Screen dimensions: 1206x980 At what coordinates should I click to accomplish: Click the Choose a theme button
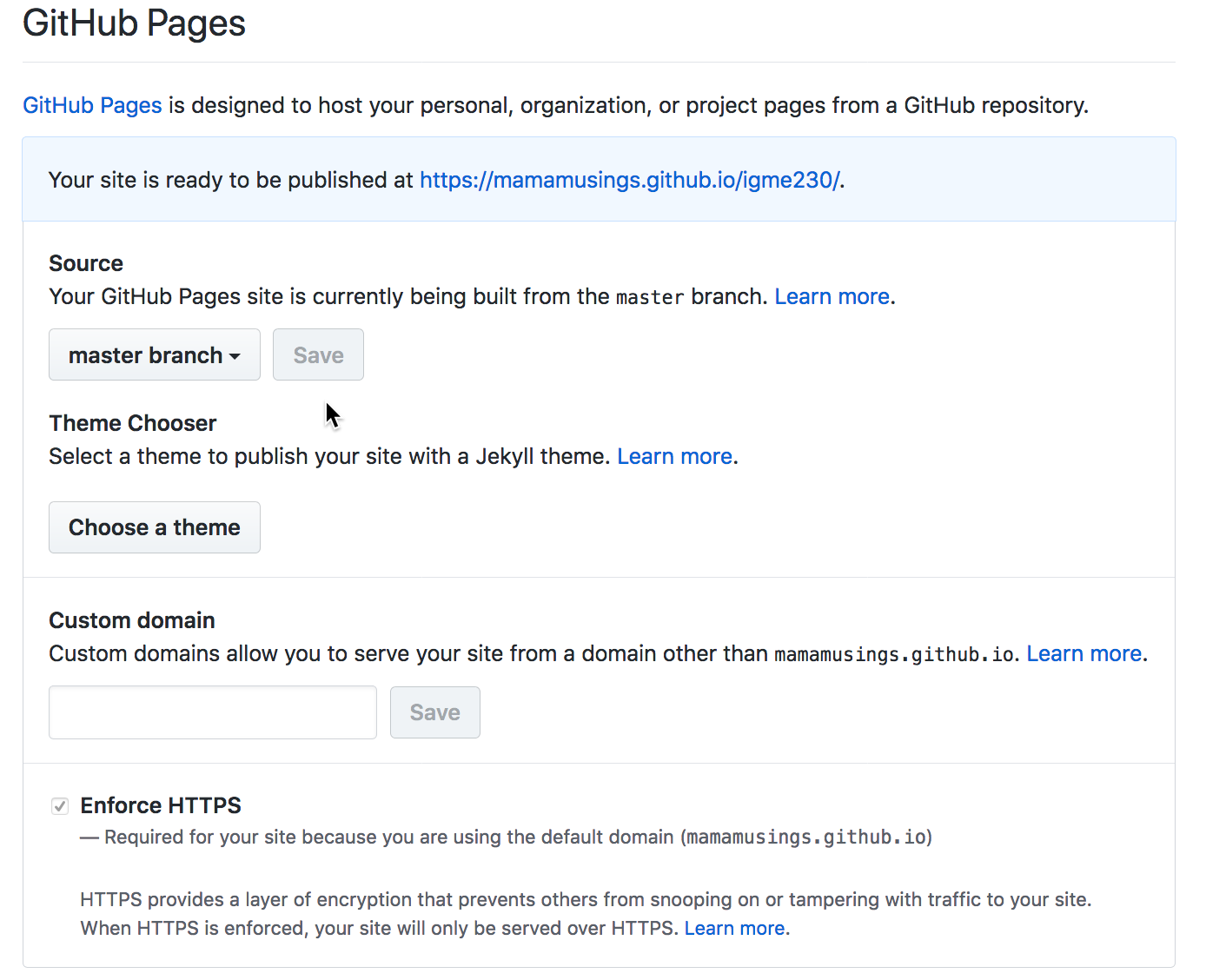point(155,527)
